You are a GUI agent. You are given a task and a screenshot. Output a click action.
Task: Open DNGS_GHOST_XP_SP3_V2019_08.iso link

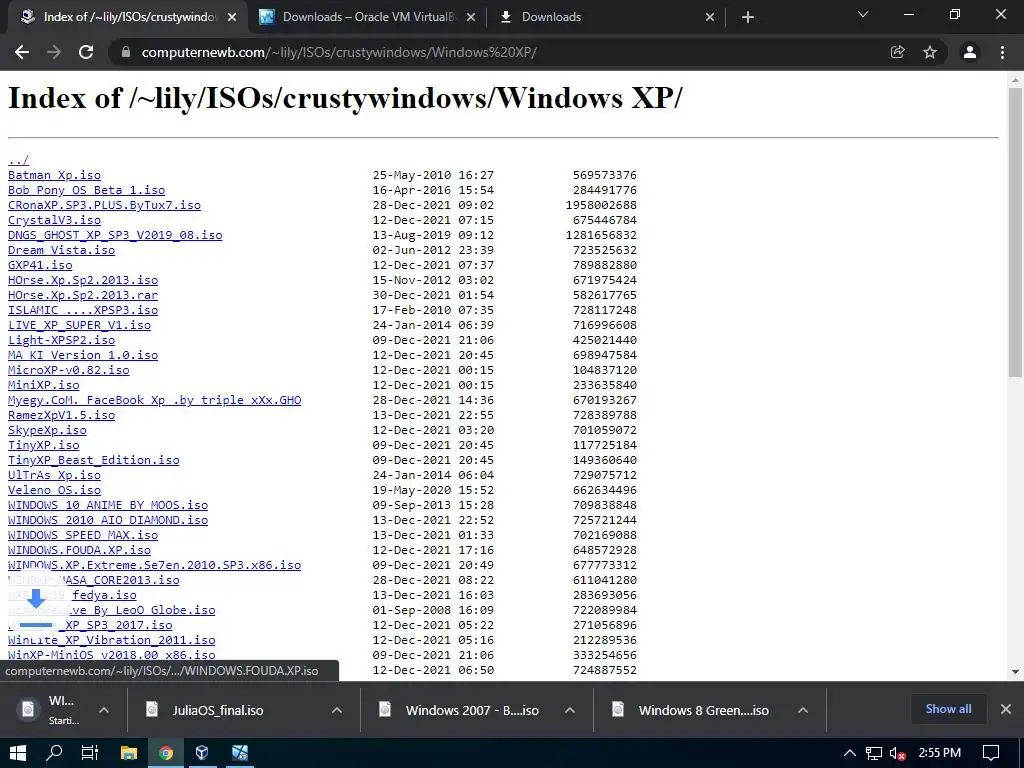click(x=115, y=235)
